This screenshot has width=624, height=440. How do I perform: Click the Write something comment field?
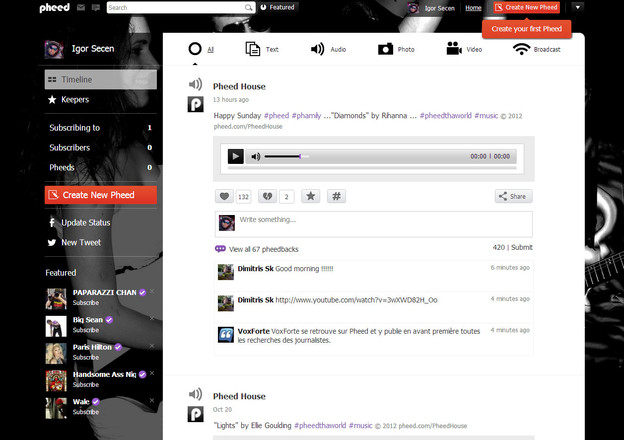point(374,224)
